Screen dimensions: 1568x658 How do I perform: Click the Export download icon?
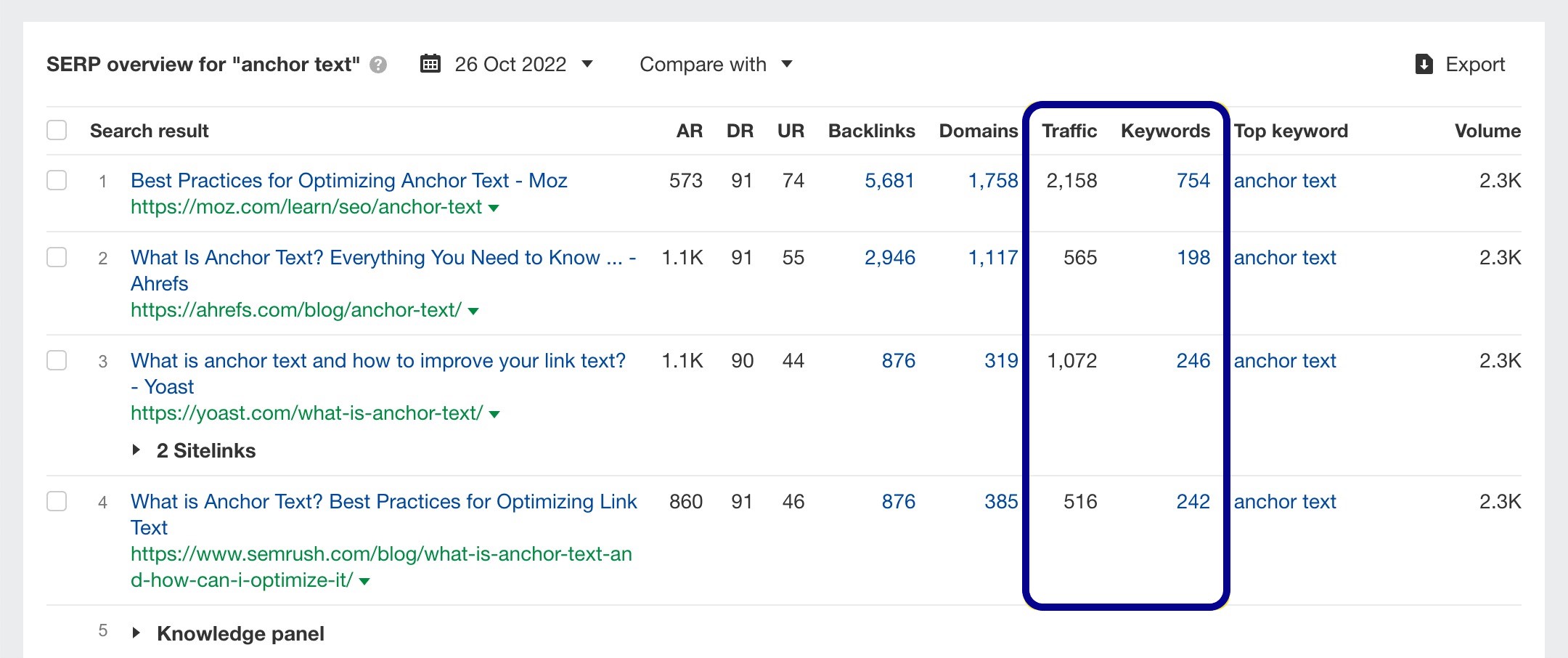[1424, 64]
